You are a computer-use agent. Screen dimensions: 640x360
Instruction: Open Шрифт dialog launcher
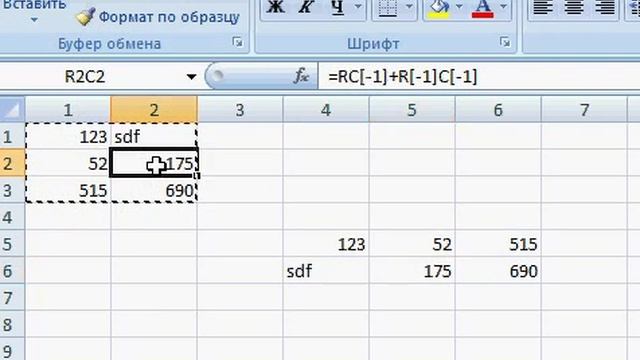pyautogui.click(x=505, y=42)
